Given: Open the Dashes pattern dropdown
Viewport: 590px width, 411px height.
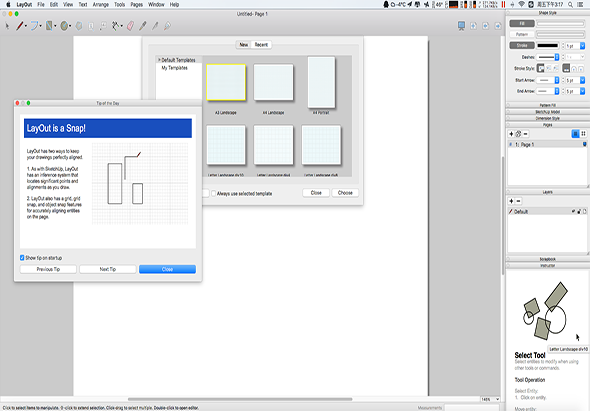Looking at the screenshot, I should [557, 57].
